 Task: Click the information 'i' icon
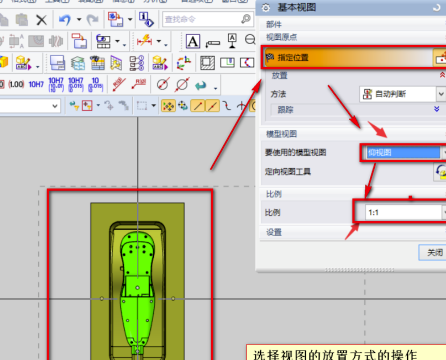point(146,19)
